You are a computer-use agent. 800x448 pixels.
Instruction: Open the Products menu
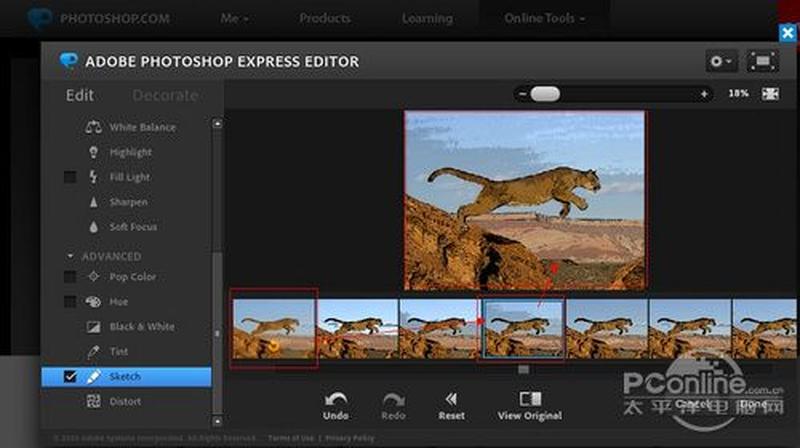[x=325, y=18]
